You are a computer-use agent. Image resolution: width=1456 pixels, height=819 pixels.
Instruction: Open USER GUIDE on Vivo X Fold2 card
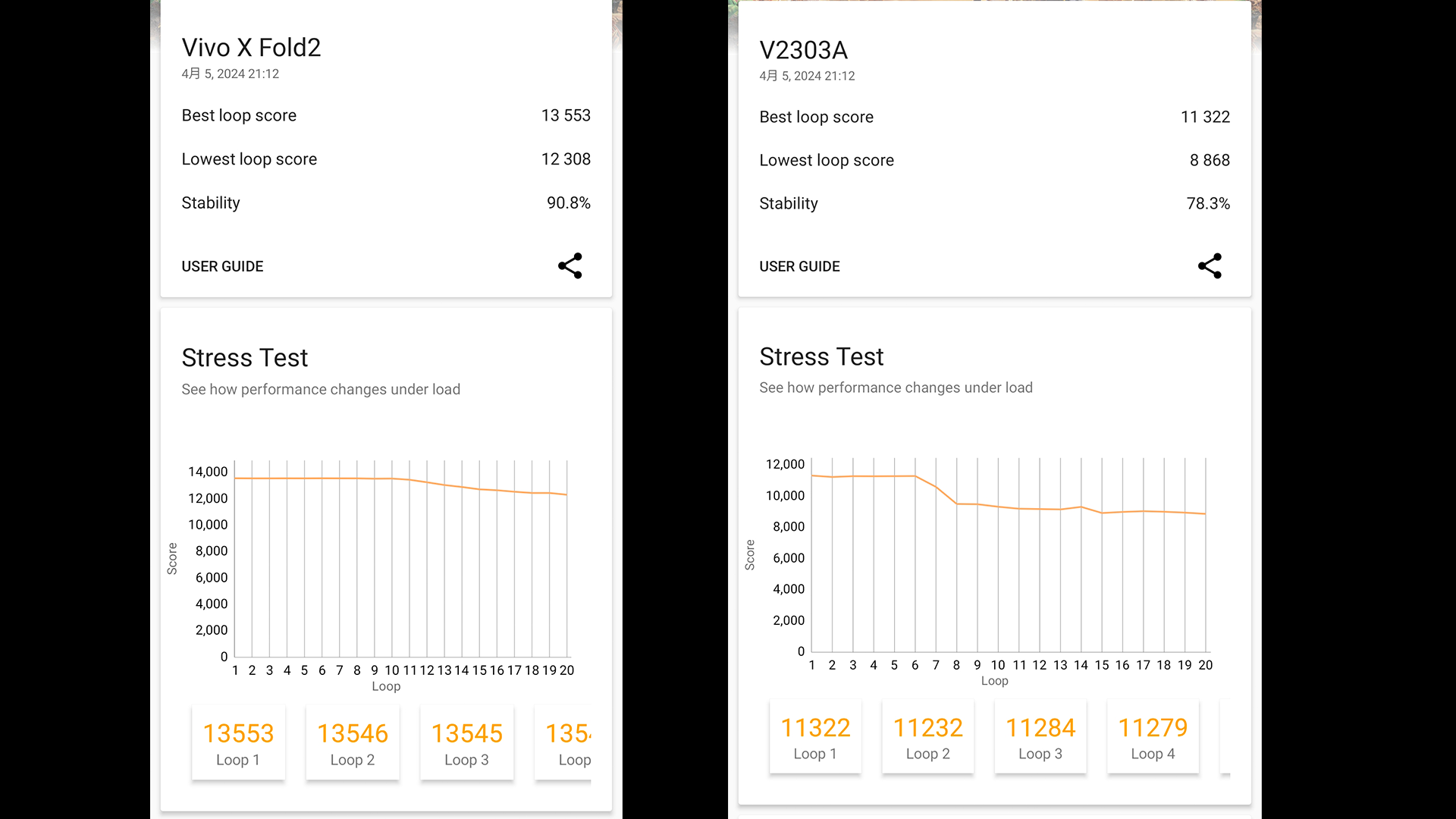click(222, 266)
